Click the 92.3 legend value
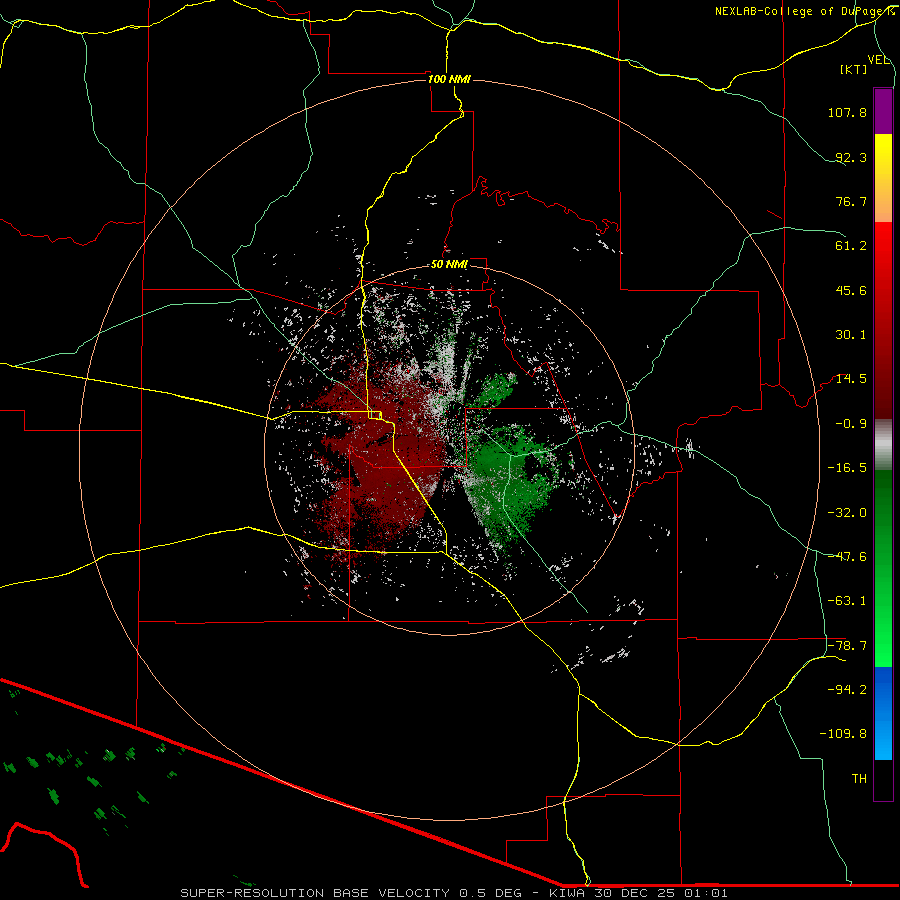 [x=851, y=157]
